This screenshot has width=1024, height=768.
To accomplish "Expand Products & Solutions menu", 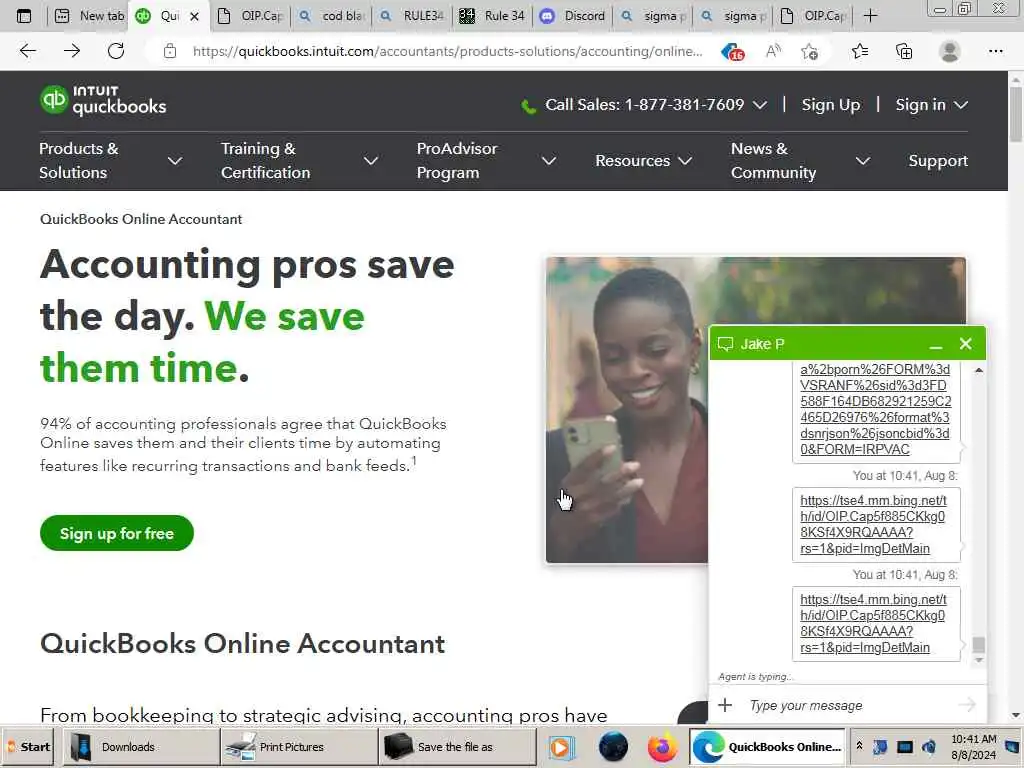I will pyautogui.click(x=174, y=161).
